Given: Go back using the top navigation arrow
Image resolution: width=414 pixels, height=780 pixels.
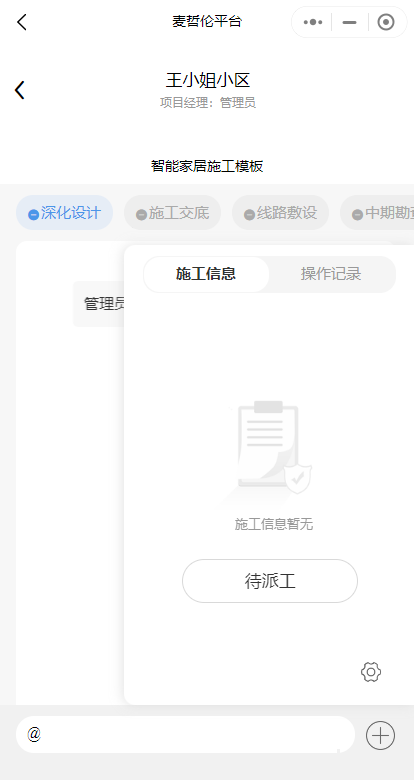Looking at the screenshot, I should pyautogui.click(x=21, y=22).
